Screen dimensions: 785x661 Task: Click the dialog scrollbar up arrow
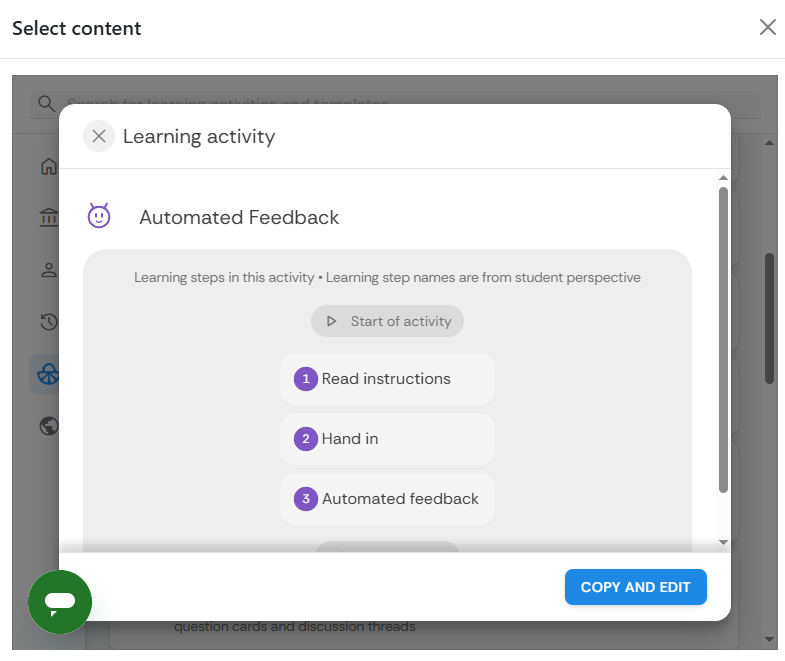click(723, 178)
